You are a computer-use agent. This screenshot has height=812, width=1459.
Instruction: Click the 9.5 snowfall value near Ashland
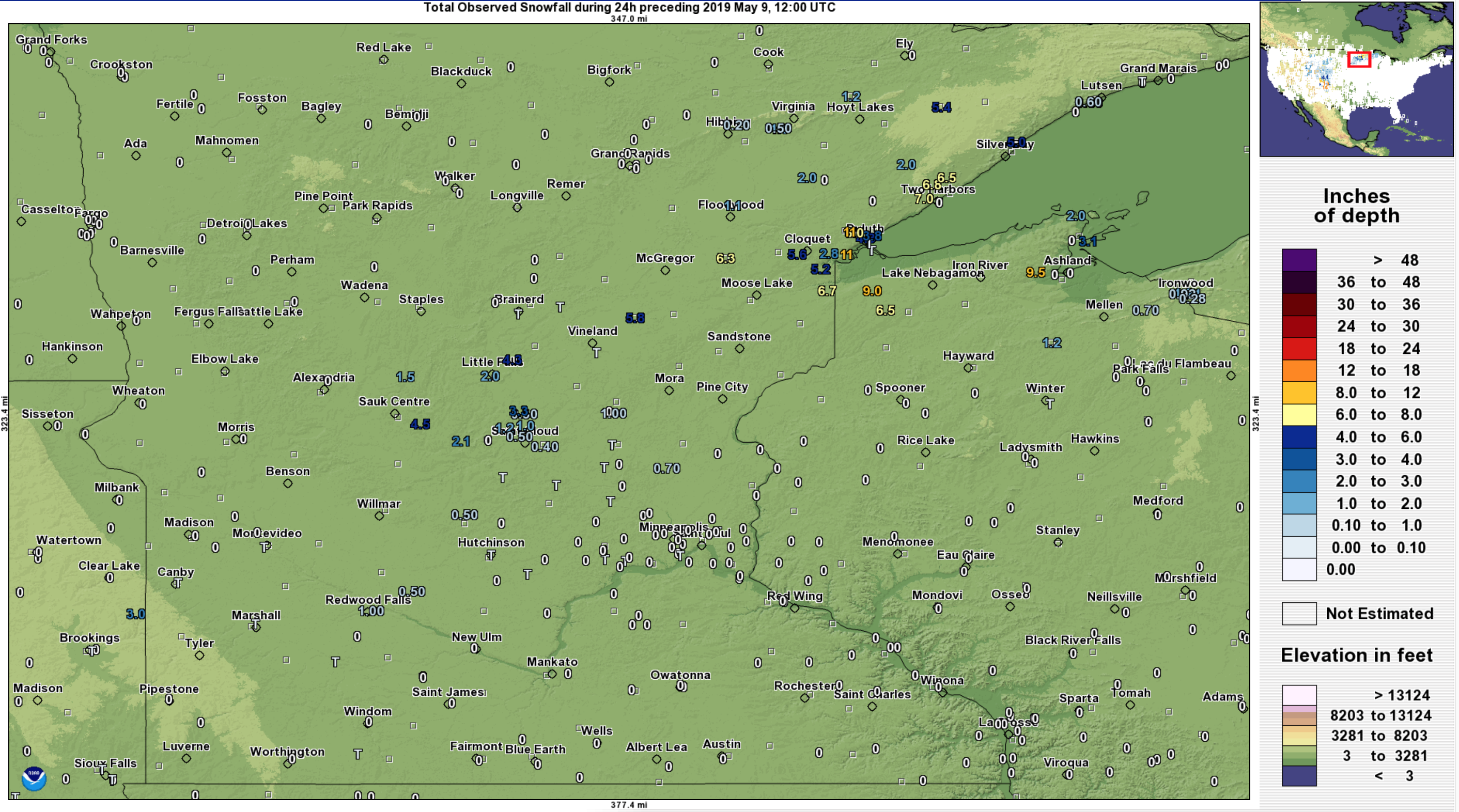pos(1035,272)
